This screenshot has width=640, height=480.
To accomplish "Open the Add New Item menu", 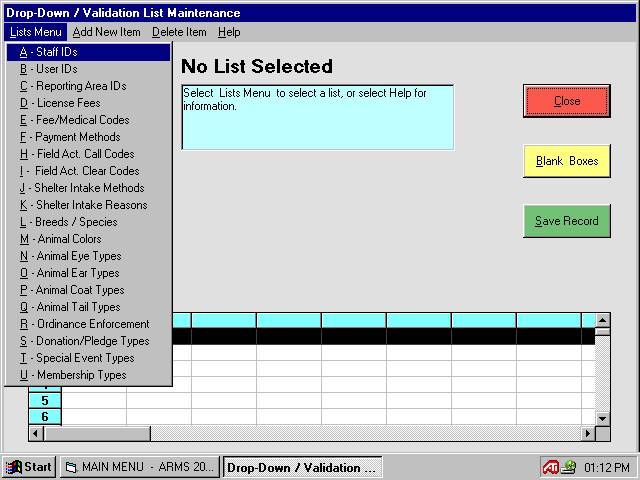I will pos(106,32).
